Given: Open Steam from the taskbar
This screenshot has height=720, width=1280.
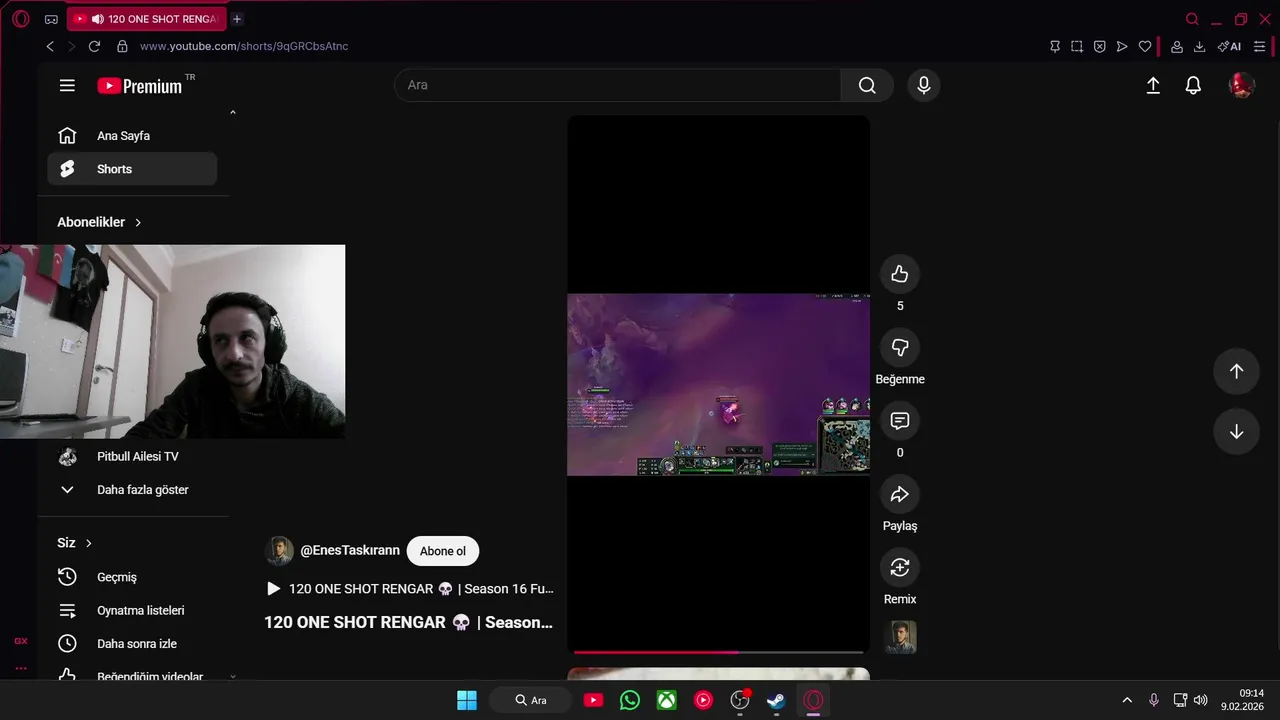Looking at the screenshot, I should click(x=777, y=700).
